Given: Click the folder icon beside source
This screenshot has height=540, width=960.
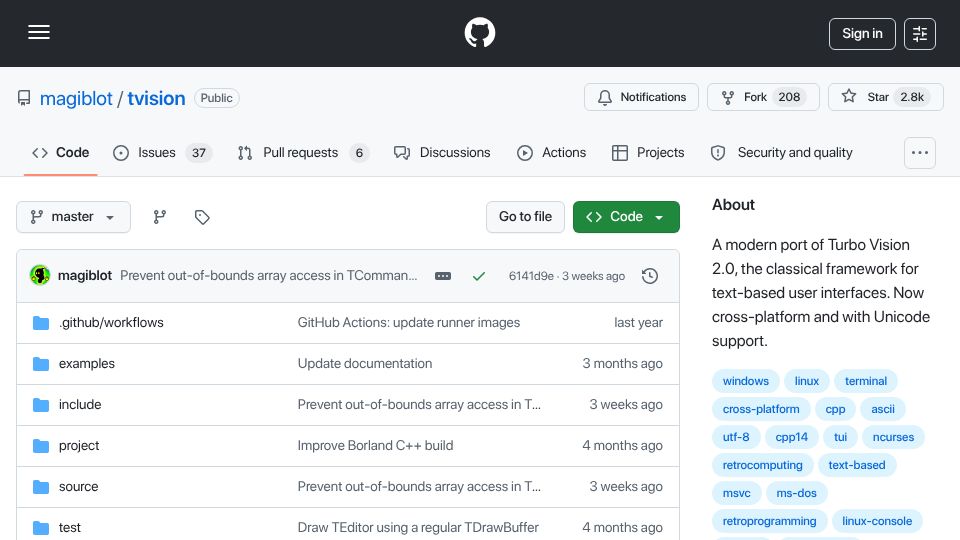Looking at the screenshot, I should [x=41, y=487].
